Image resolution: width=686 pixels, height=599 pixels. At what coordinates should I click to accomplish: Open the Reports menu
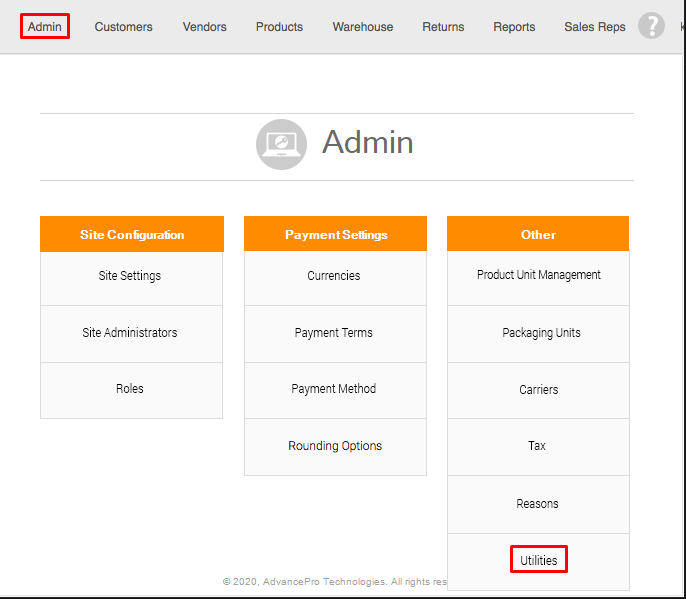pyautogui.click(x=514, y=27)
